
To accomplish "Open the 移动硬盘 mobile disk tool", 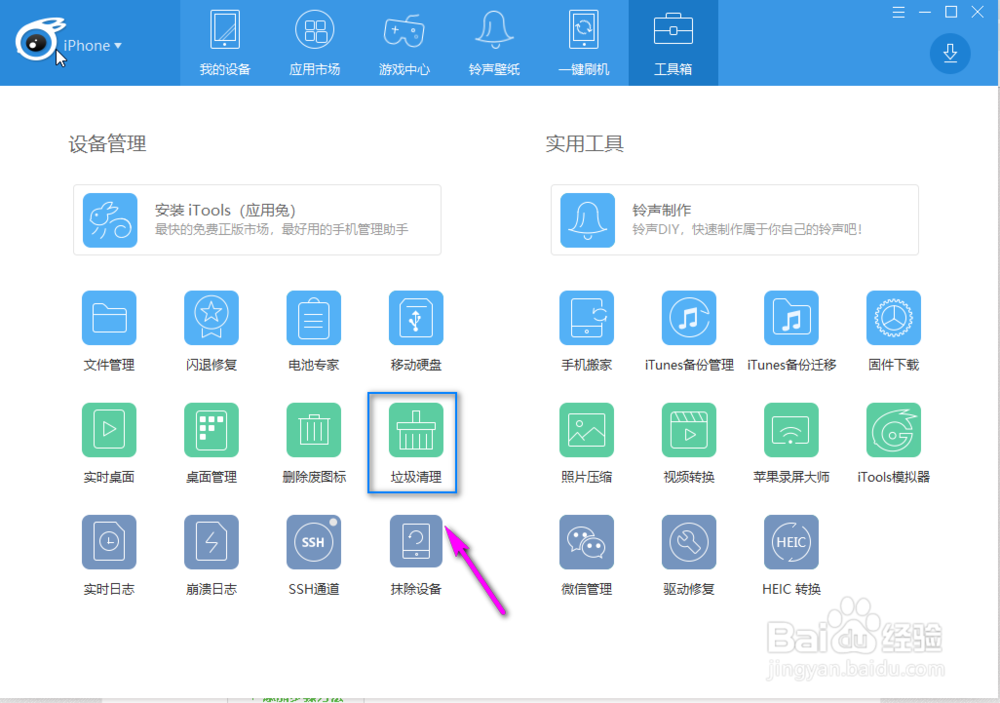I will point(416,318).
